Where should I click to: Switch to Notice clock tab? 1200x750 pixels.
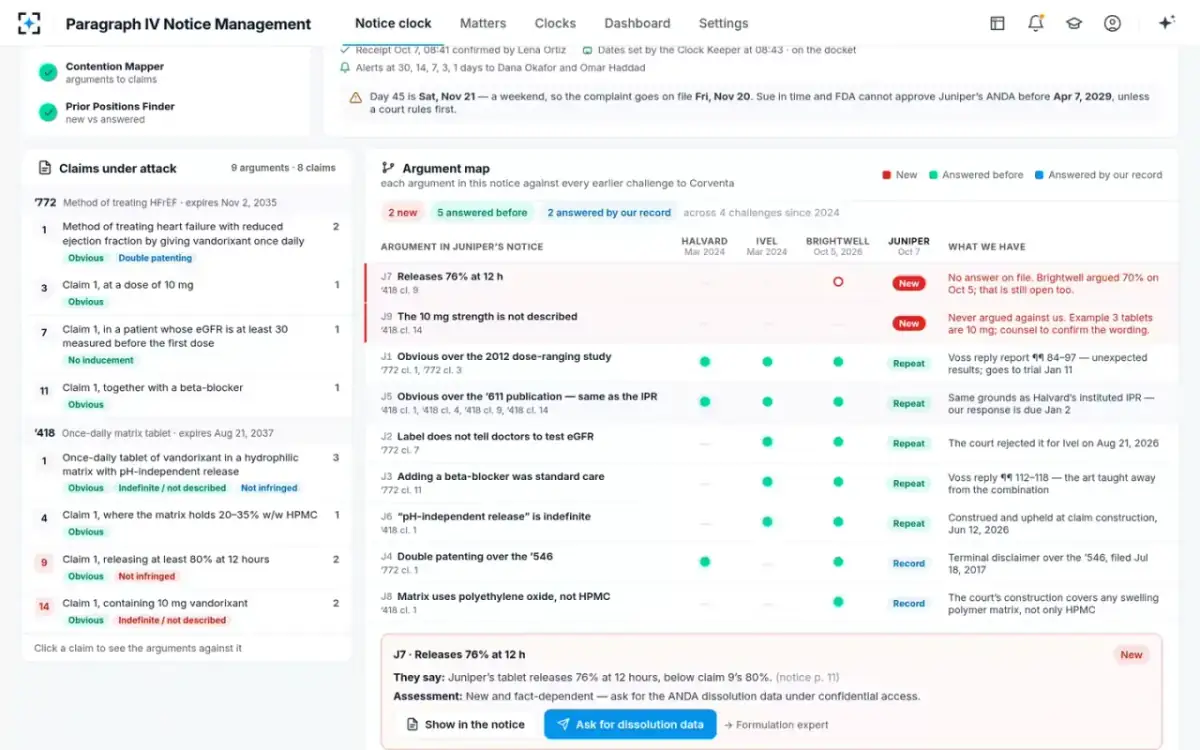pos(394,23)
